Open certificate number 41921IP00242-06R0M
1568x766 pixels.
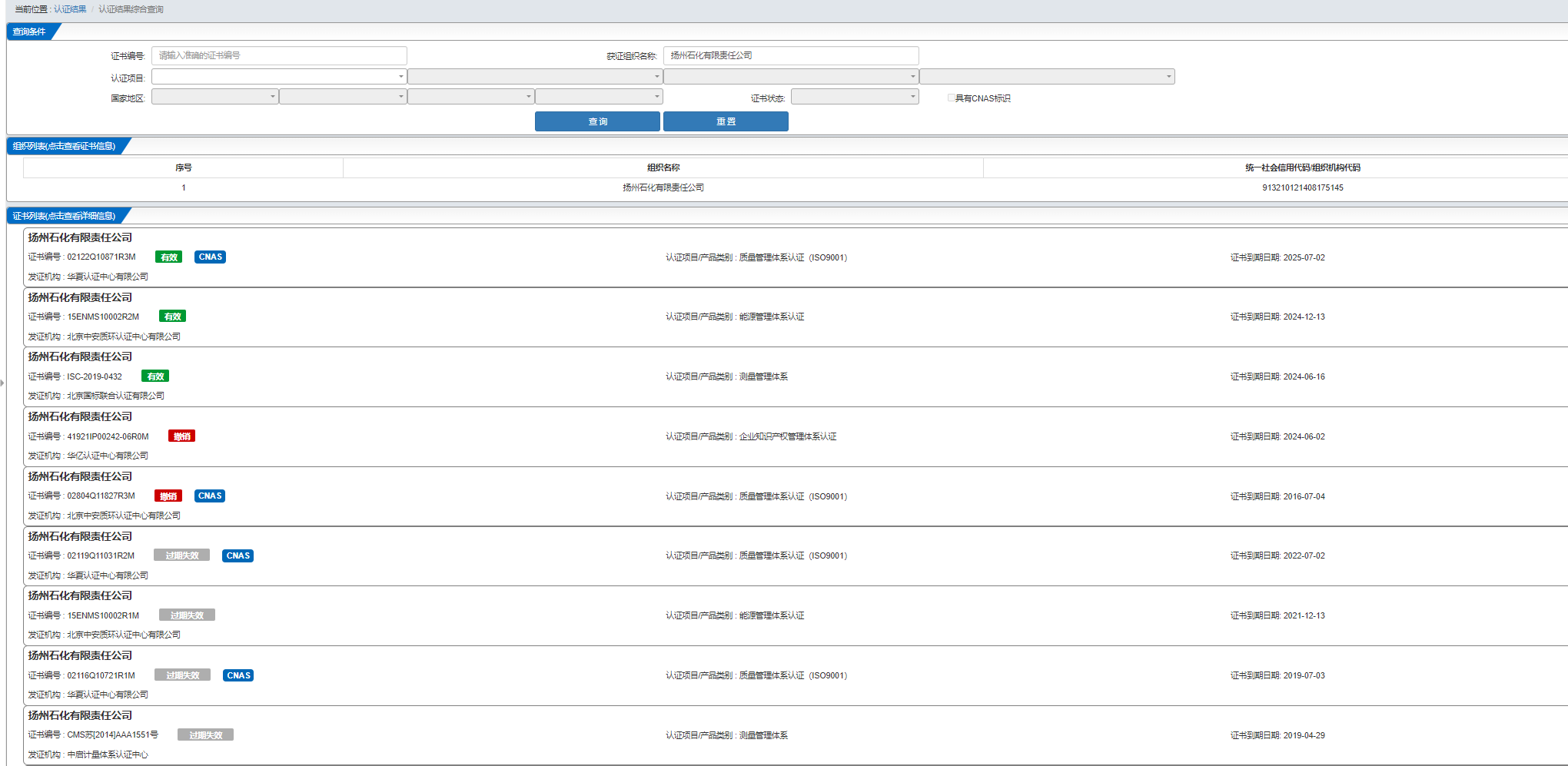(x=108, y=436)
